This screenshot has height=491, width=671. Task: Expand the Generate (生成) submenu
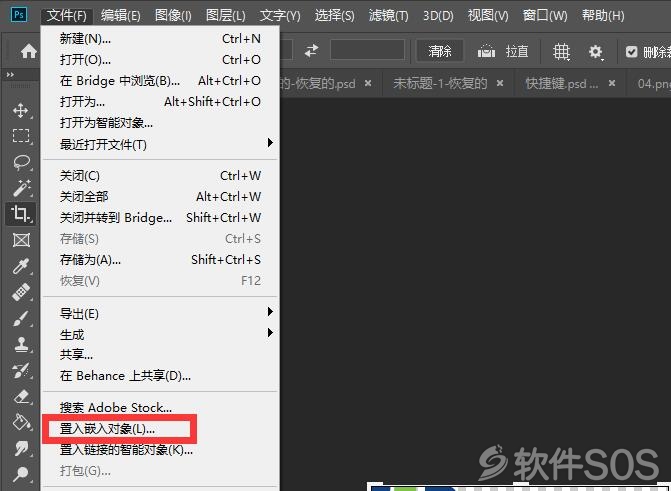coord(160,334)
